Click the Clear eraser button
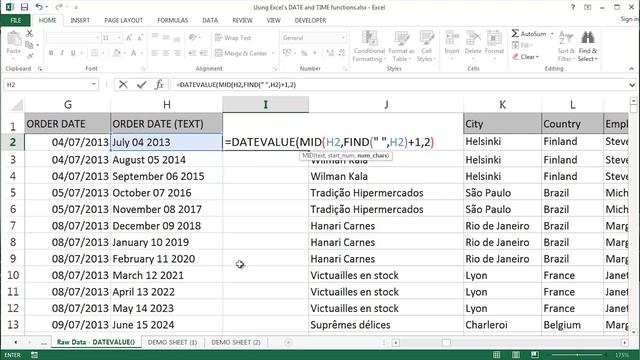640x360 pixels. pyautogui.click(x=526, y=57)
